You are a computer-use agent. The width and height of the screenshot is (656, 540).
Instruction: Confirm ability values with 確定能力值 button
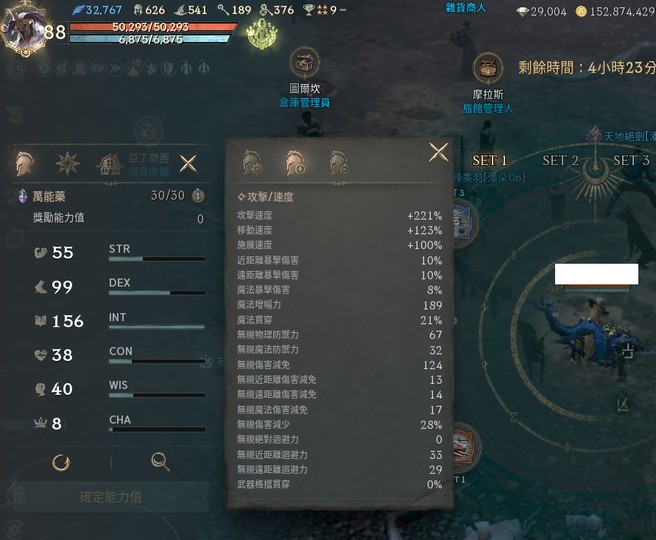click(x=111, y=497)
